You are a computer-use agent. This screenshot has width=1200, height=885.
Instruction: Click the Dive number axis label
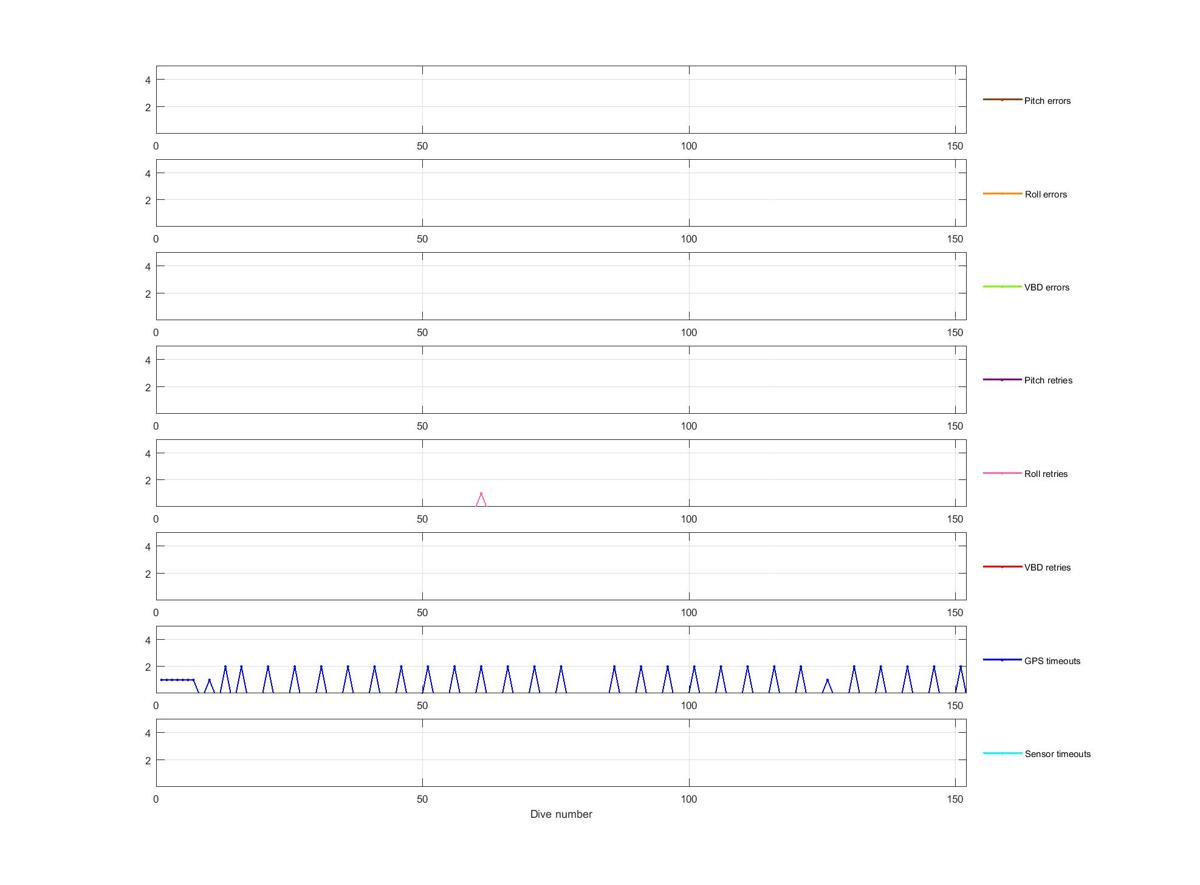pos(561,814)
